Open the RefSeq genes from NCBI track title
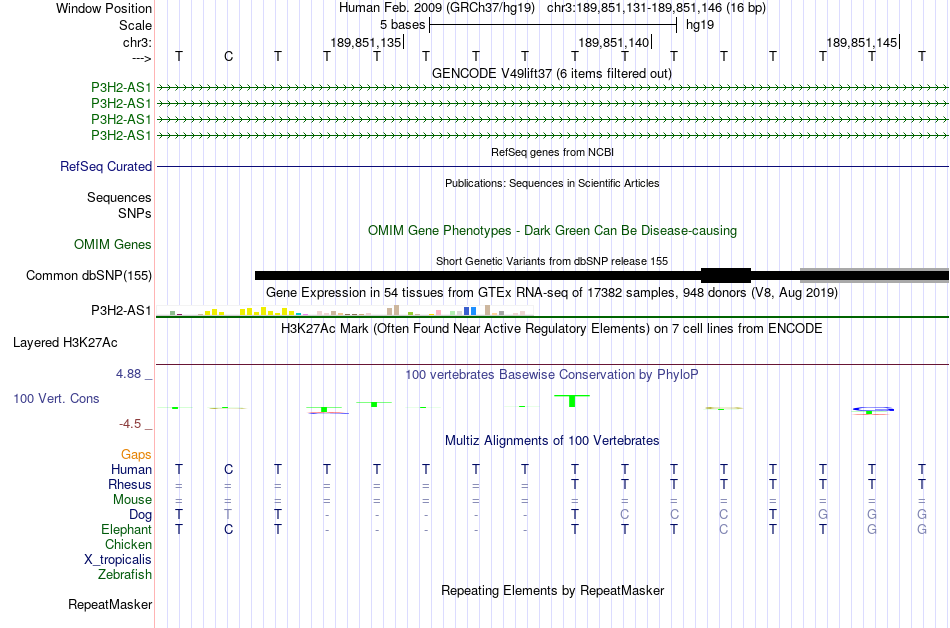 (552, 152)
